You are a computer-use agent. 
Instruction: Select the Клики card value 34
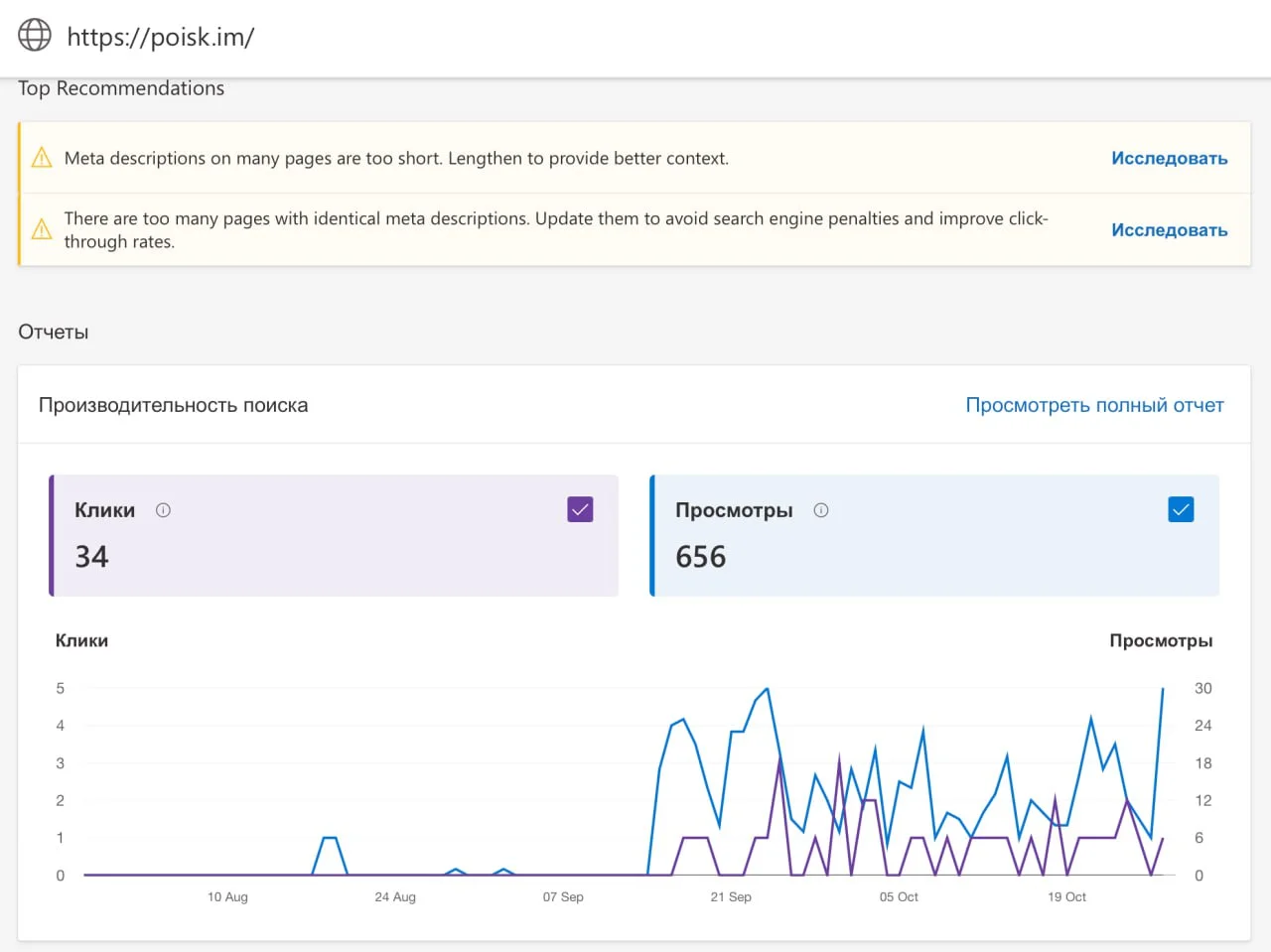coord(91,557)
